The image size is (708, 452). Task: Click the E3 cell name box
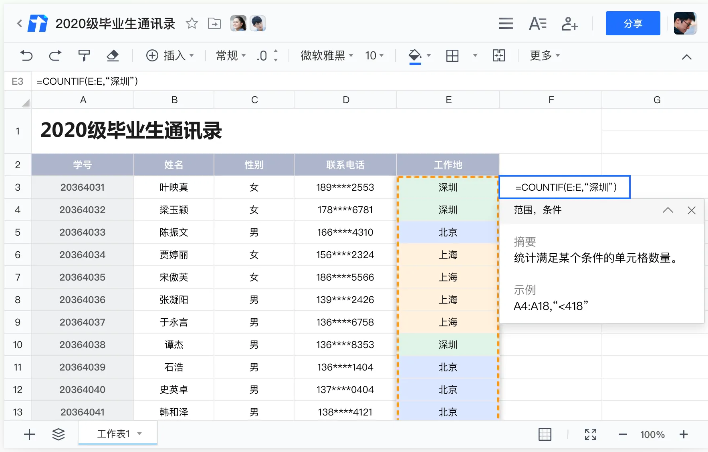[17, 81]
